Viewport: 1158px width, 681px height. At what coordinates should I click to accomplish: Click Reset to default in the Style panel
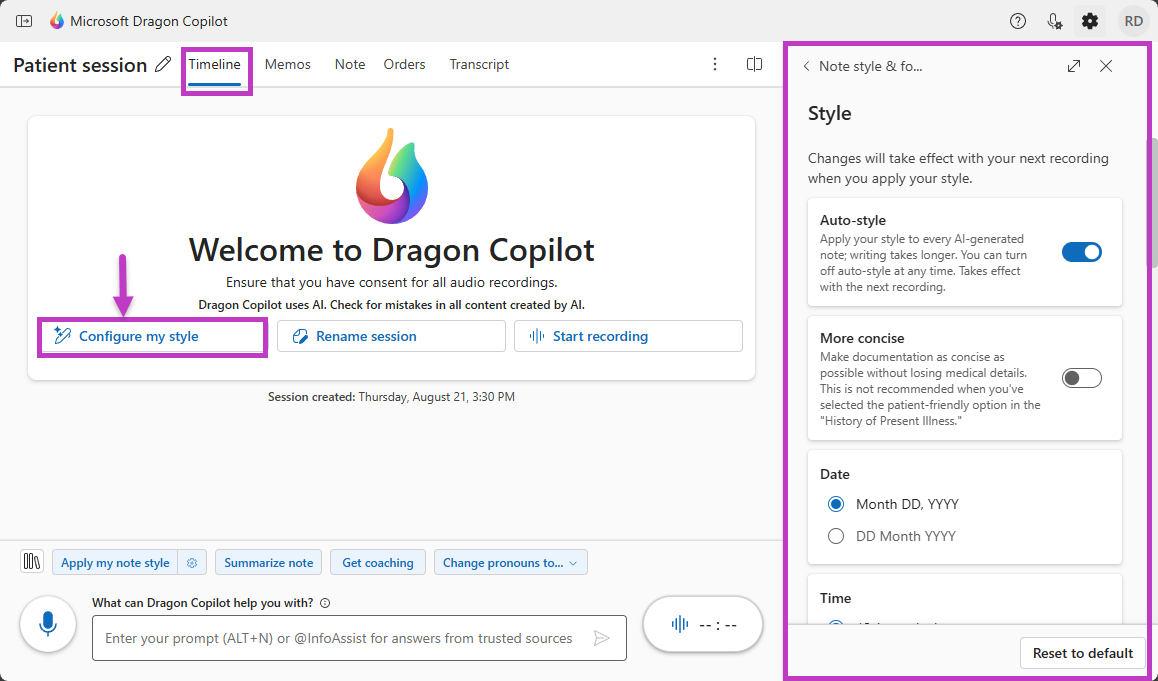[1082, 653]
